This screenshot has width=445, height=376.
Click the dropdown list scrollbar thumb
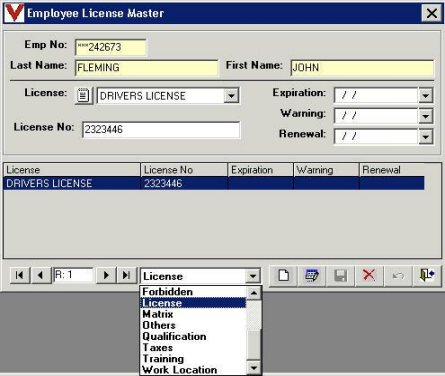(x=254, y=346)
